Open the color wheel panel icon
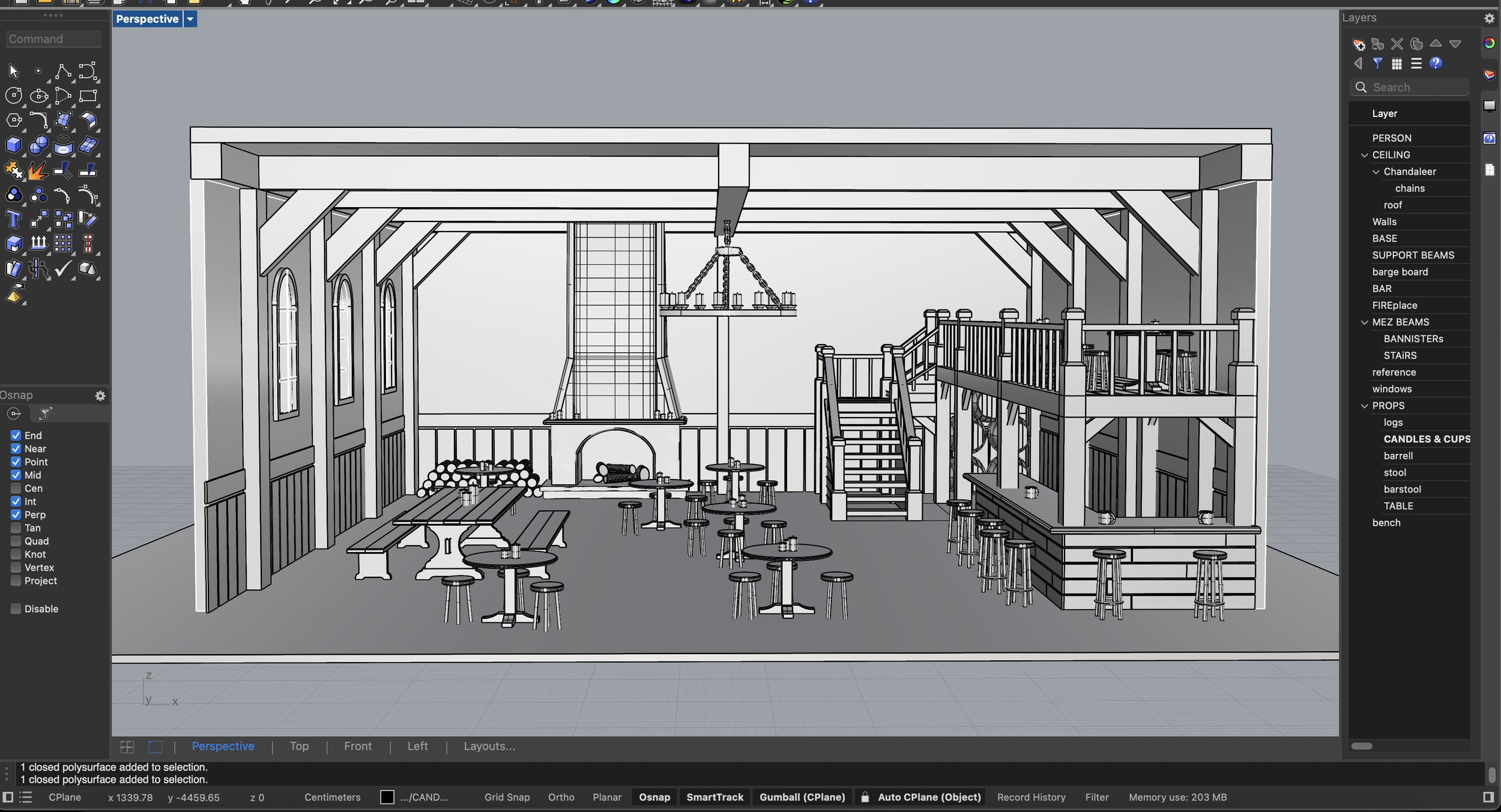1501x812 pixels. point(1489,43)
